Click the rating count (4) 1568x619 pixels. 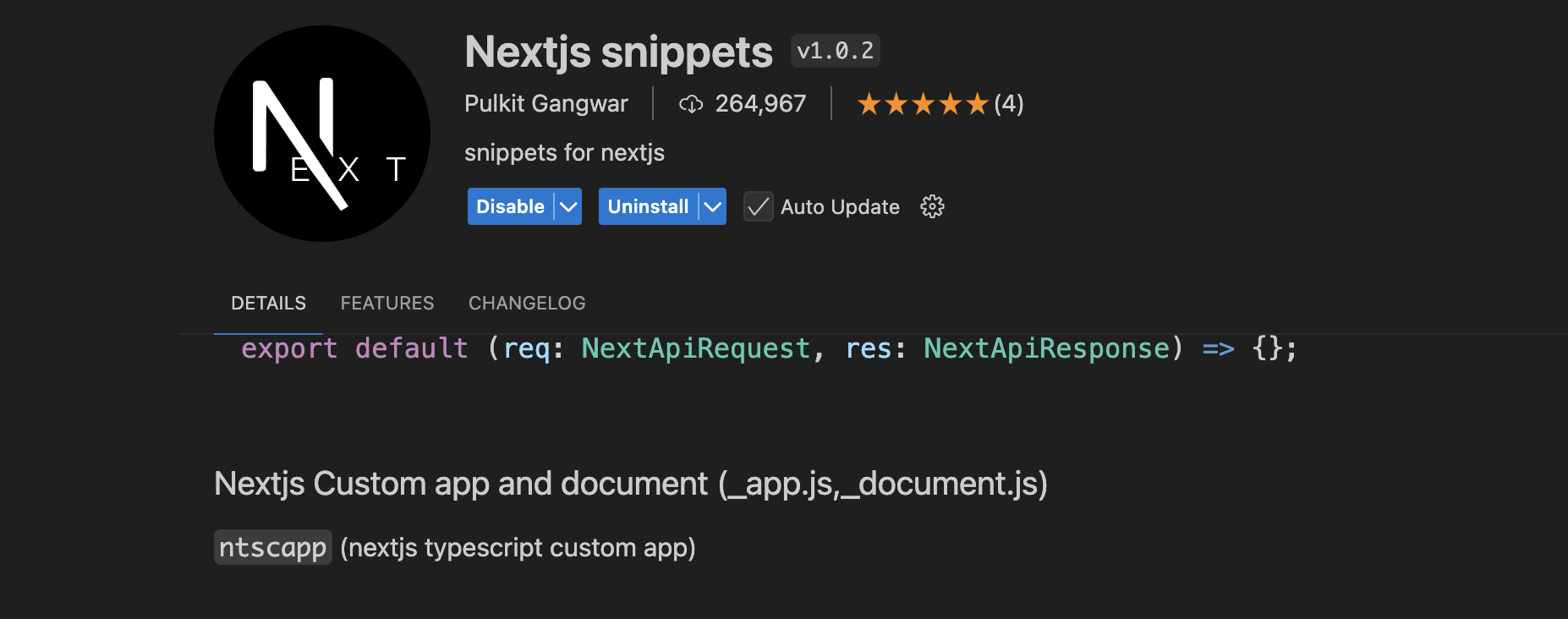coord(1009,104)
